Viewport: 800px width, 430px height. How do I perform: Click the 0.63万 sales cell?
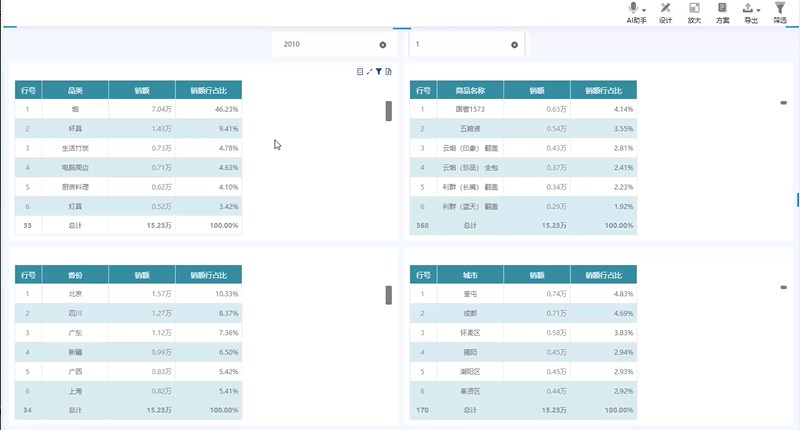537,109
